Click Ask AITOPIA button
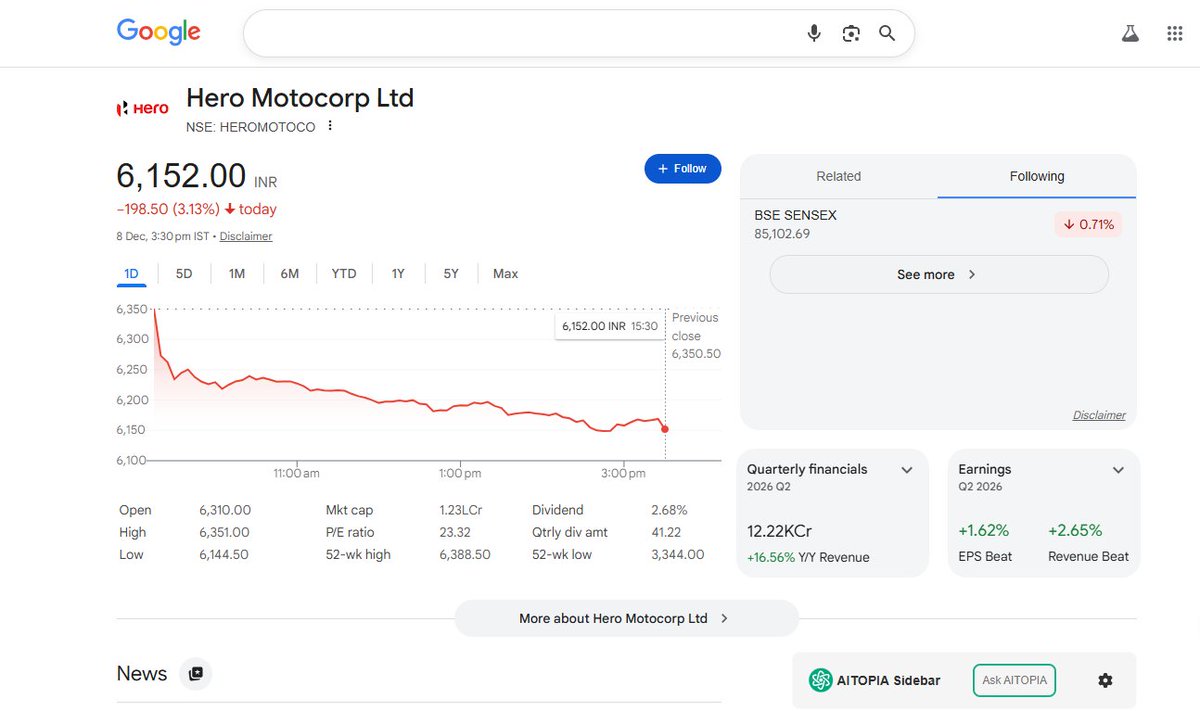Image resolution: width=1200 pixels, height=711 pixels. 1014,680
